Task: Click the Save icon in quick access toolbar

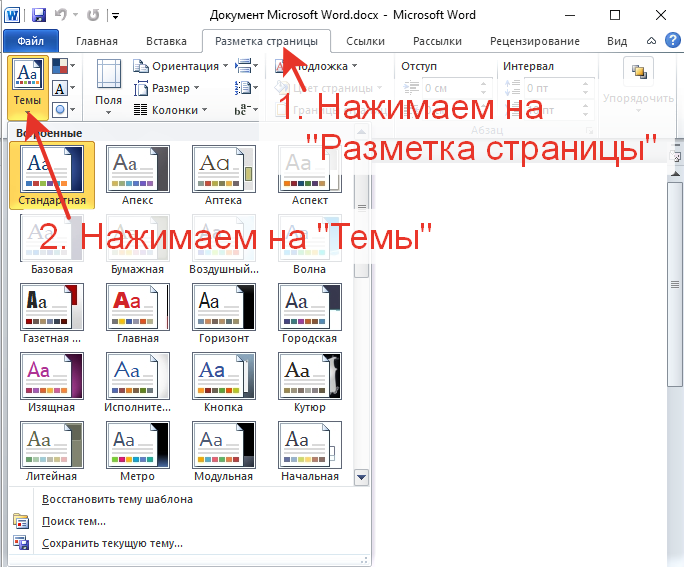Action: pos(39,15)
